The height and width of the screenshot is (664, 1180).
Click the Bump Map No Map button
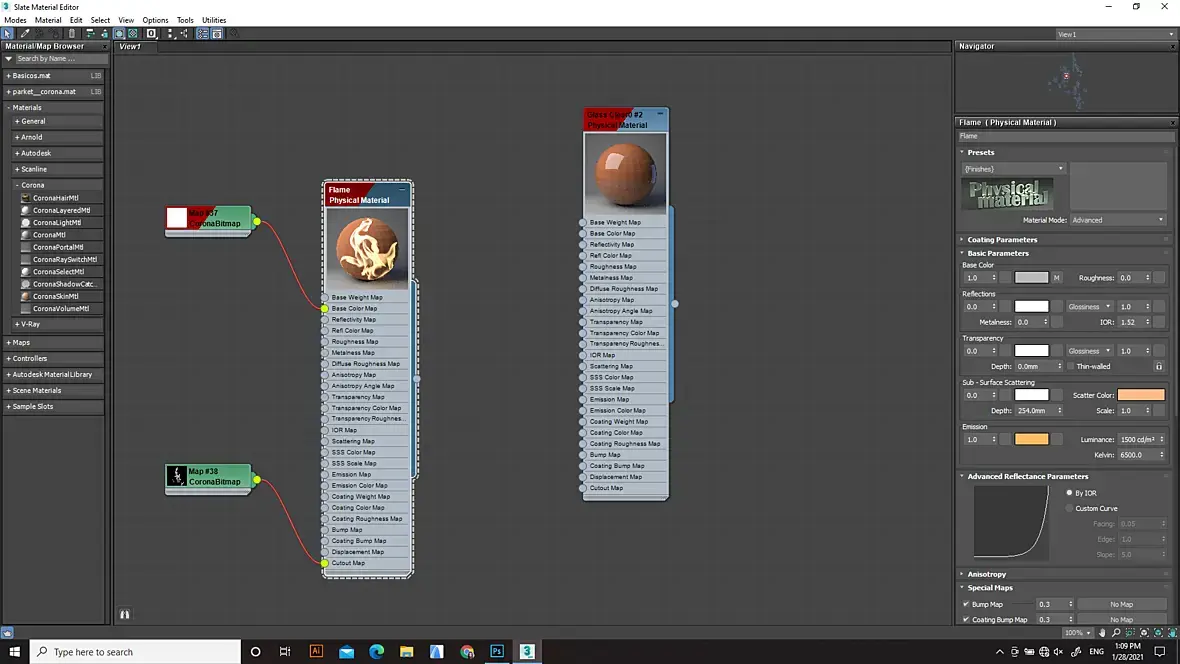(1121, 604)
